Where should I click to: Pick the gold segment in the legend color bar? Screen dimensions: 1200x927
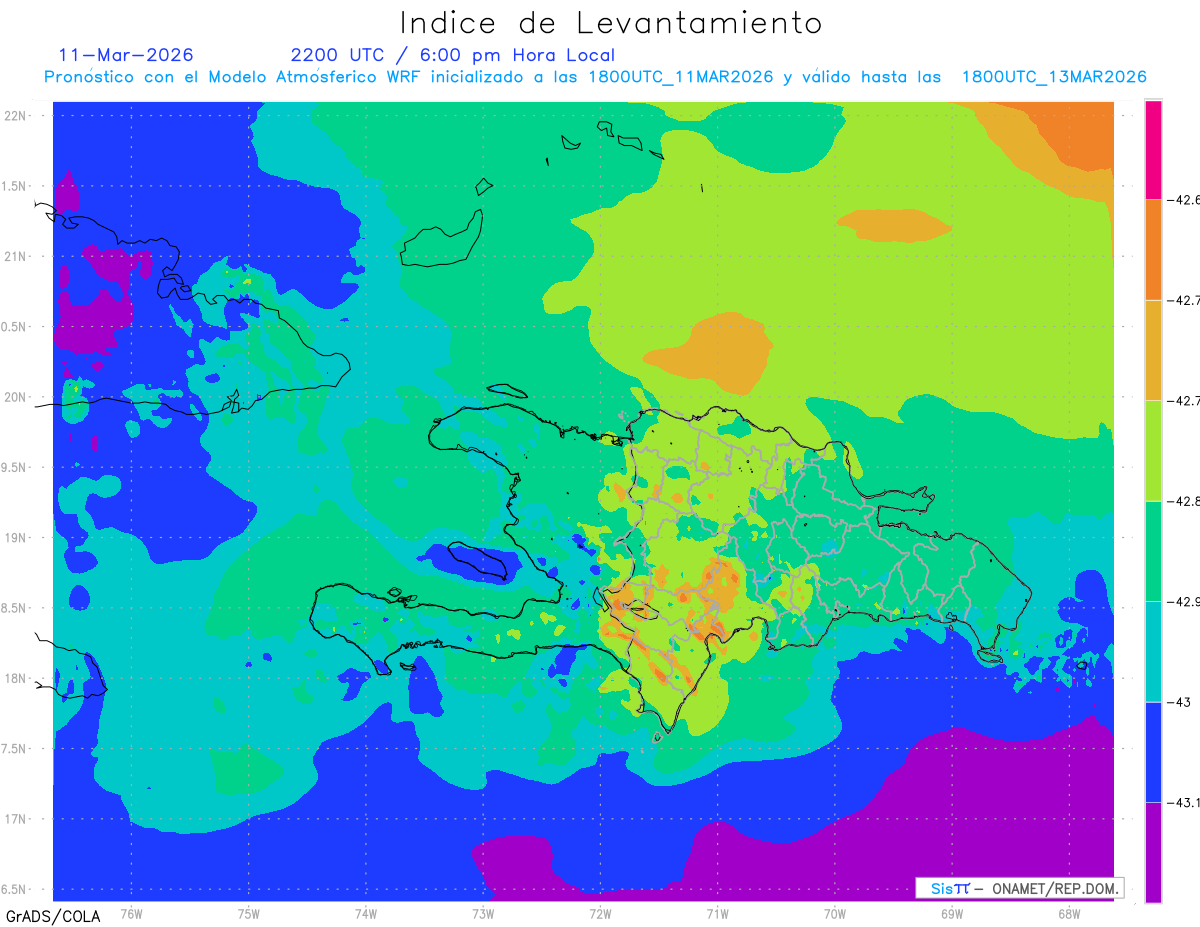[1153, 350]
